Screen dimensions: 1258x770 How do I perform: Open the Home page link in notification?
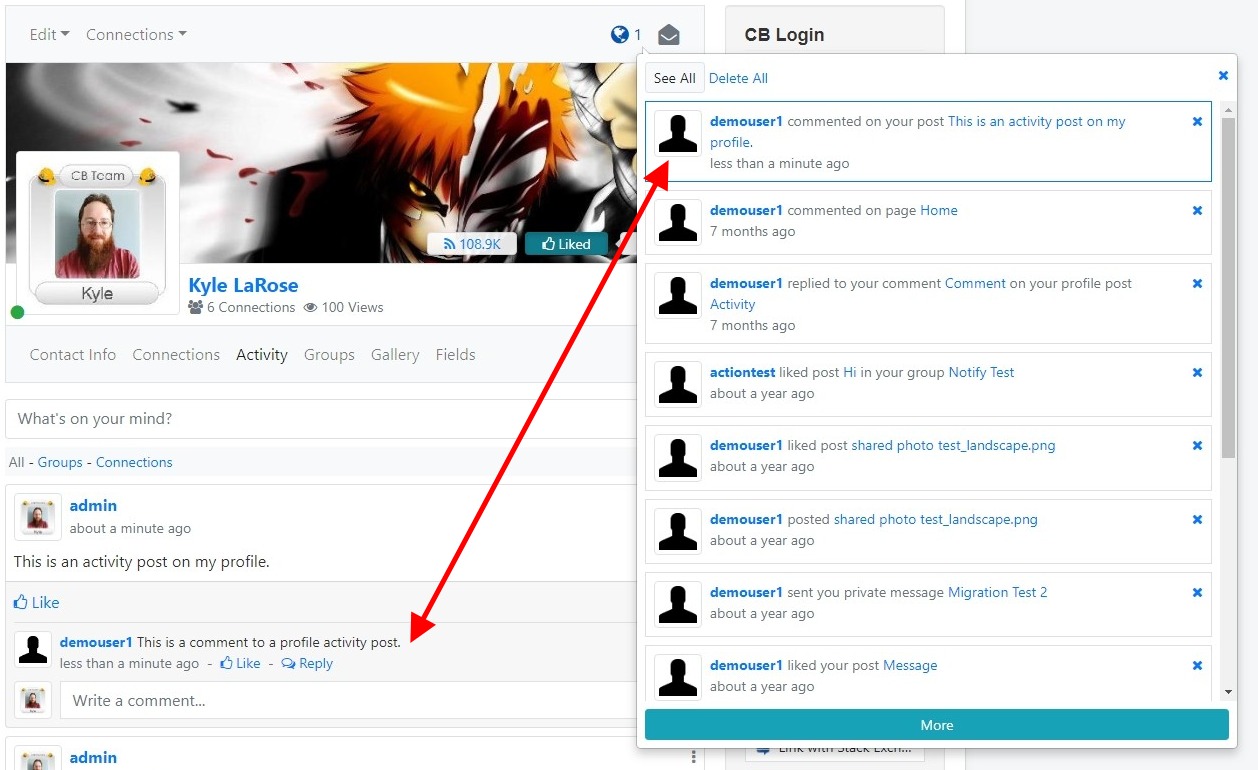(x=939, y=210)
